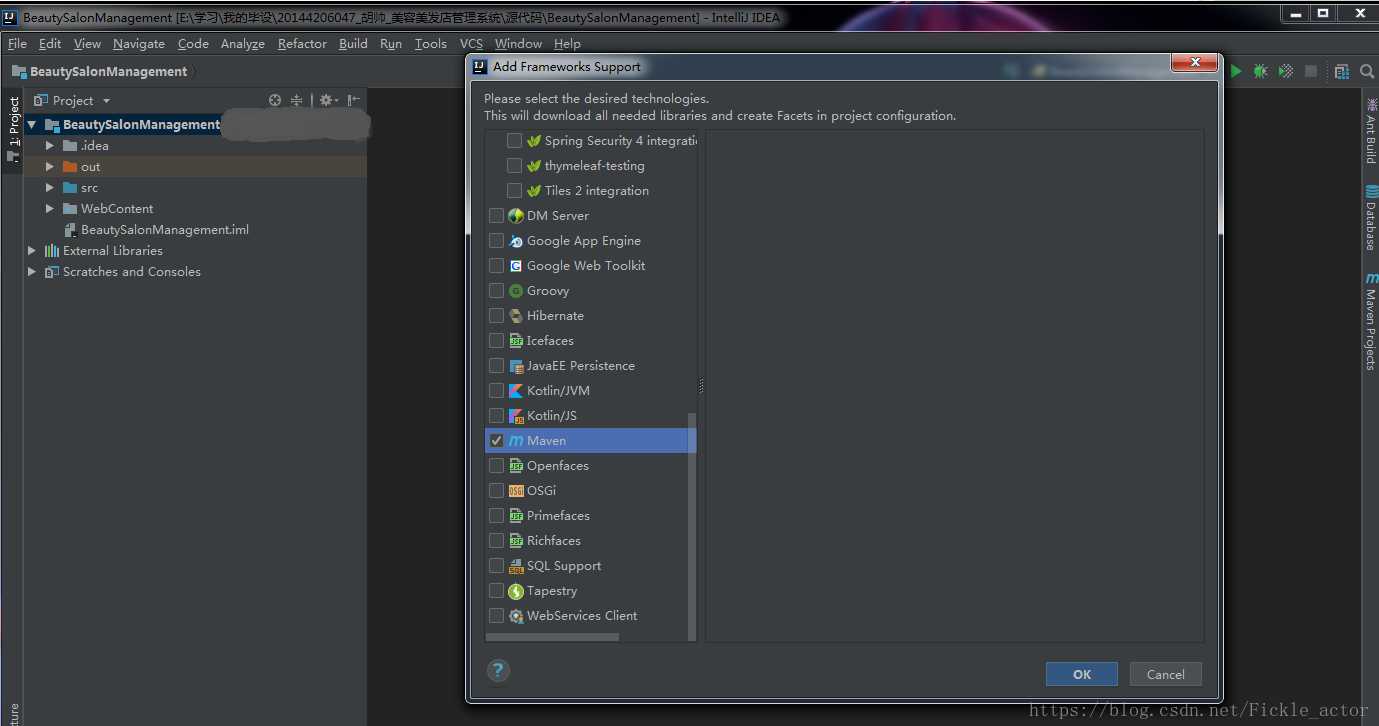This screenshot has height=726, width=1379.
Task: Enable the Icefaces checkbox
Action: [x=496, y=340]
